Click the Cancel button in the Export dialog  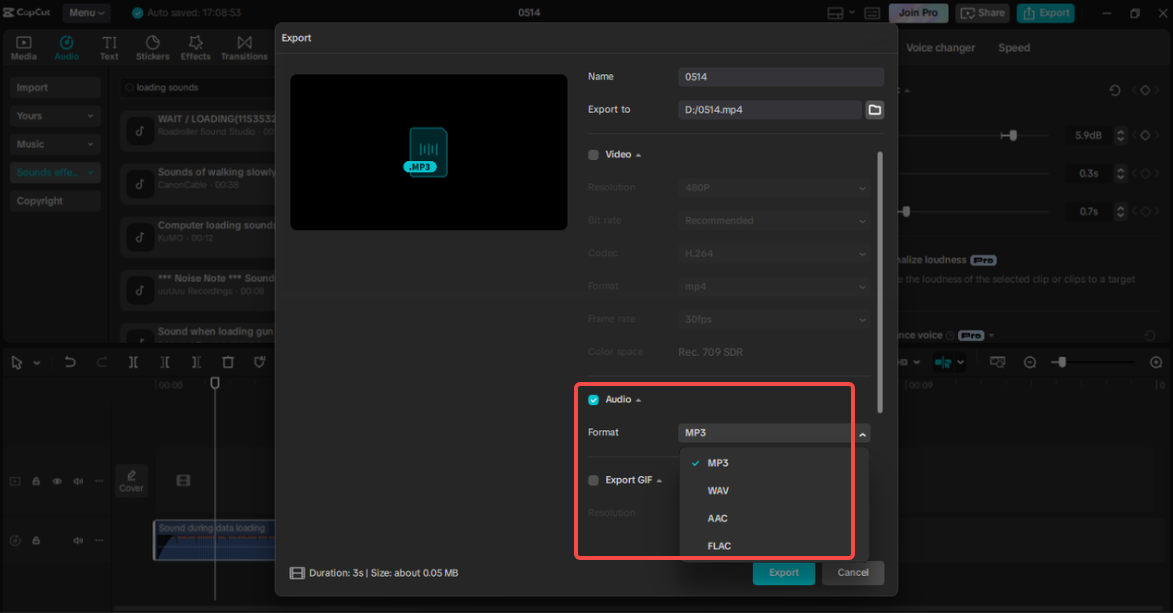851,572
